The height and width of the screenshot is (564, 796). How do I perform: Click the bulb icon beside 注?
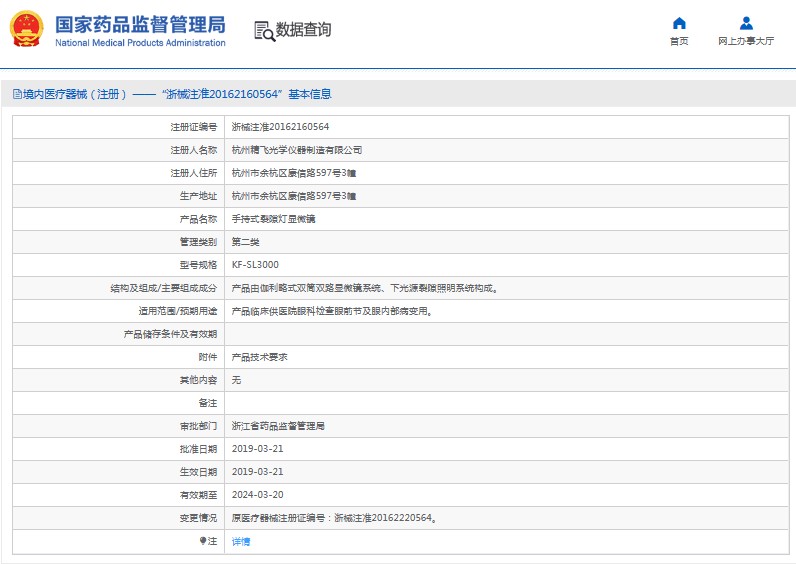[x=203, y=541]
